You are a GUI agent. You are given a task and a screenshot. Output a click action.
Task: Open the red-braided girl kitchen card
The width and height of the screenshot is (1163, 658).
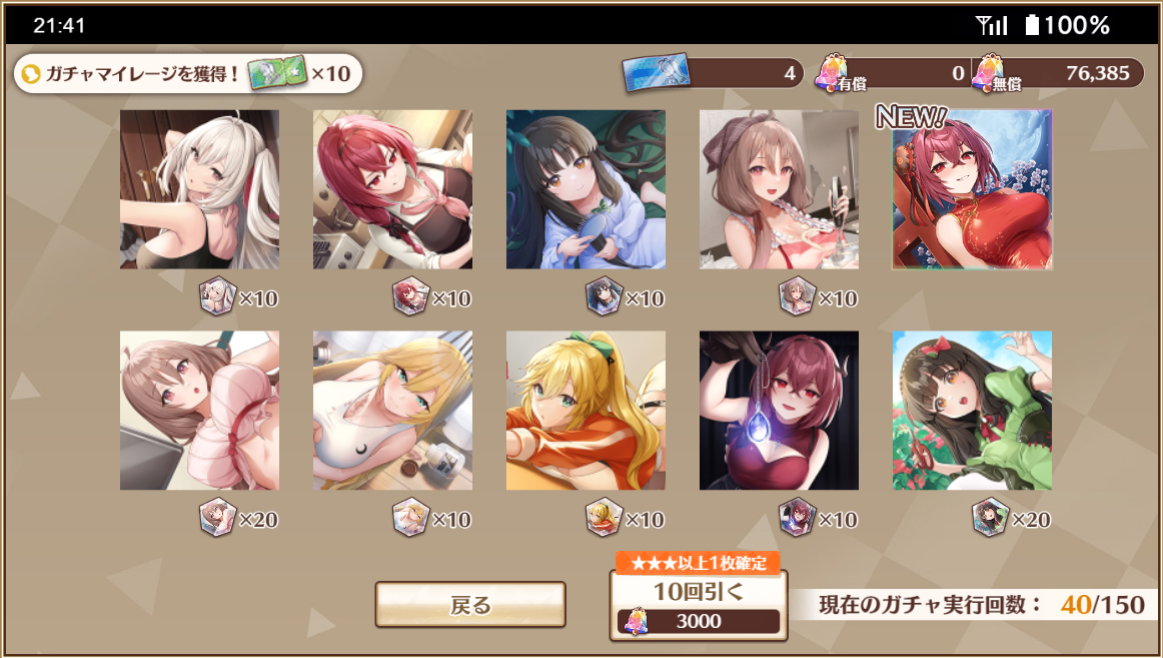coord(392,189)
